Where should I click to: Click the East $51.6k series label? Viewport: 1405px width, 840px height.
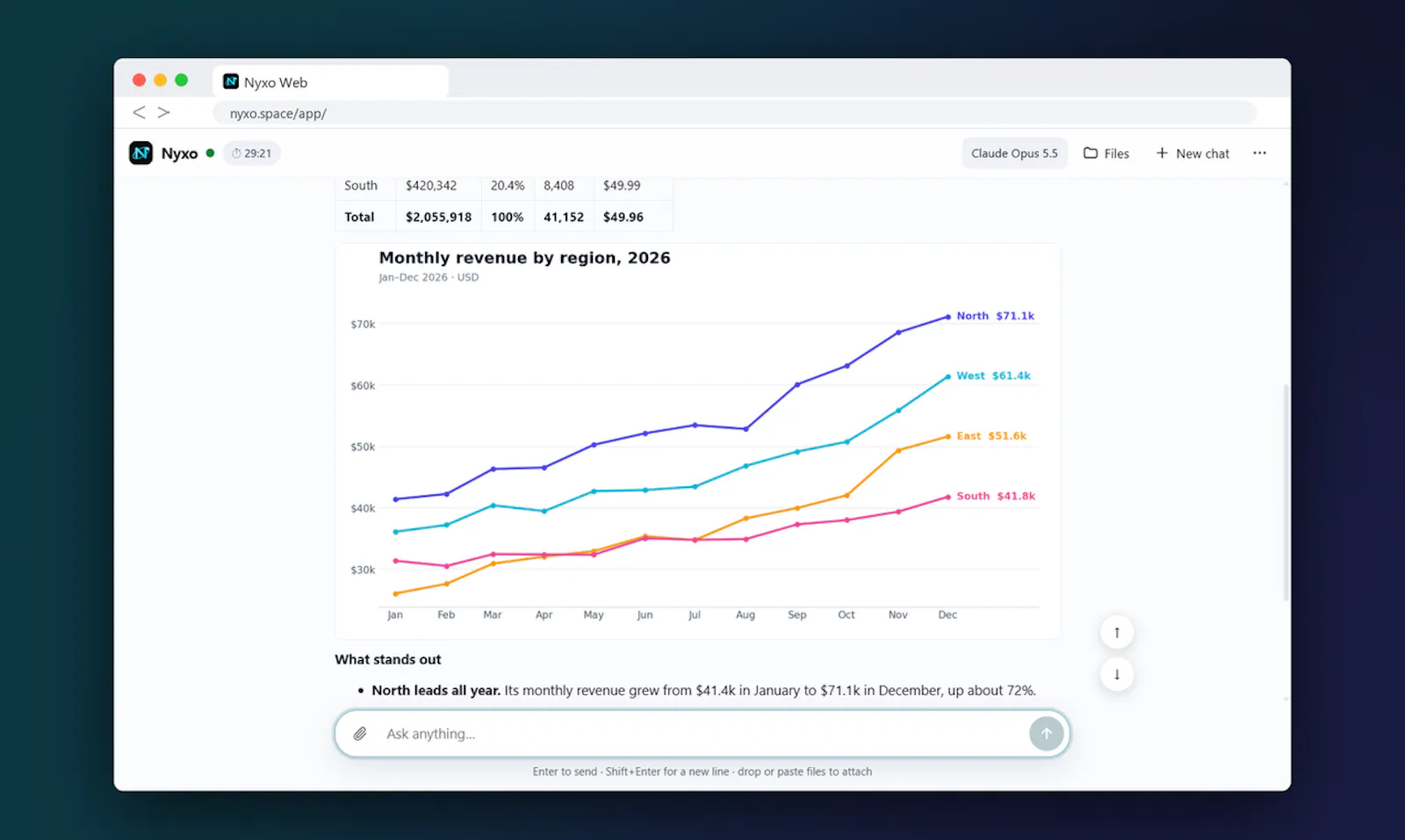[x=991, y=436]
